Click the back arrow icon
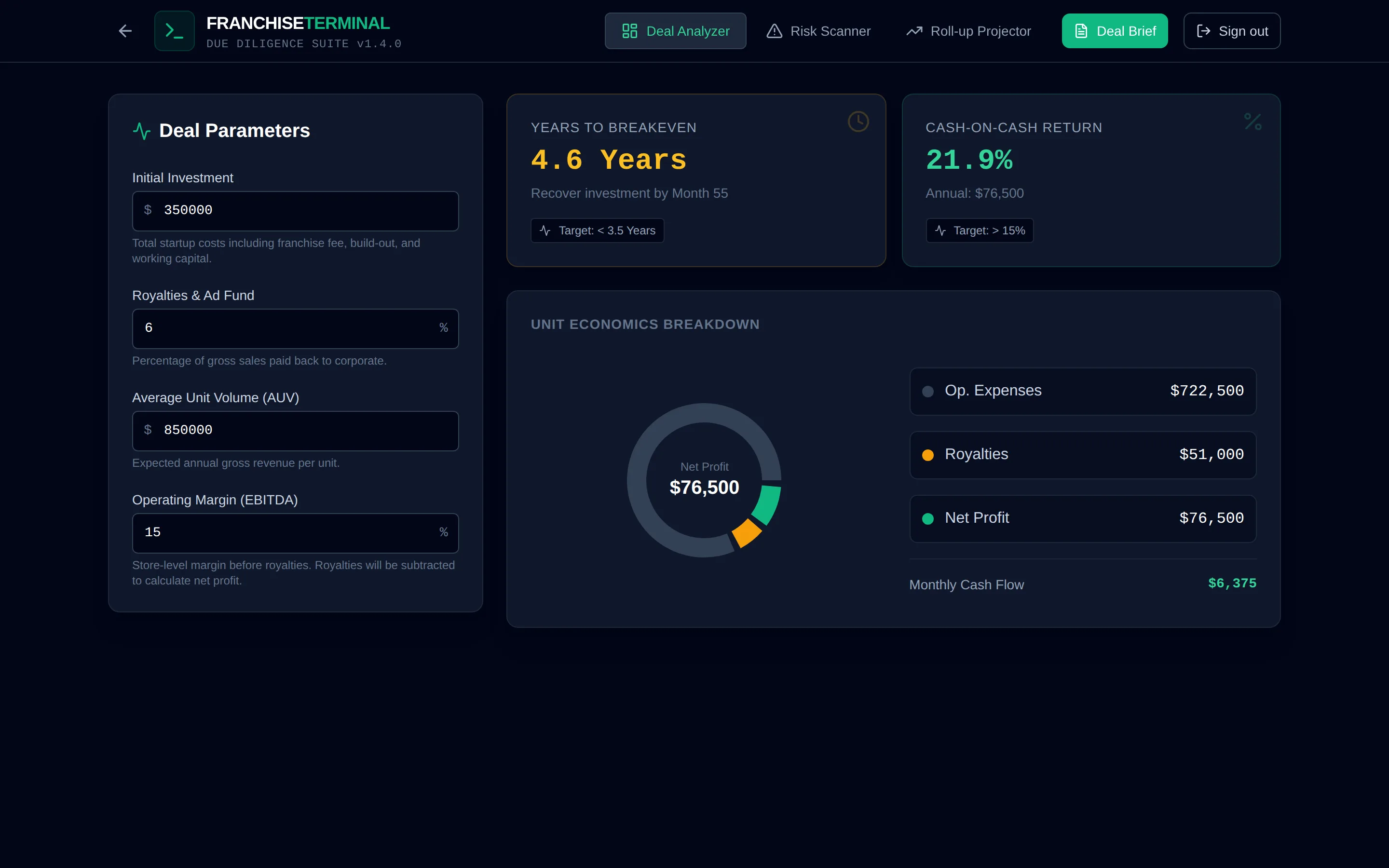This screenshot has width=1389, height=868. click(125, 31)
